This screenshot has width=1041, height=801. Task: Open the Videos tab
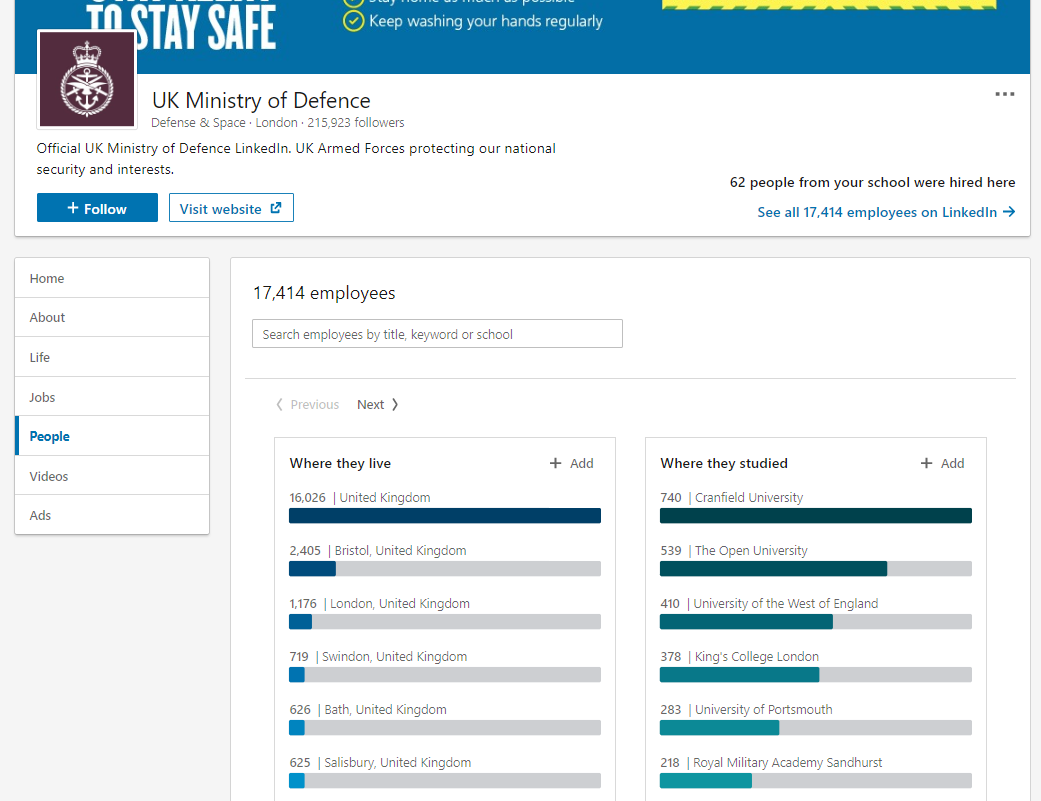pyautogui.click(x=112, y=476)
